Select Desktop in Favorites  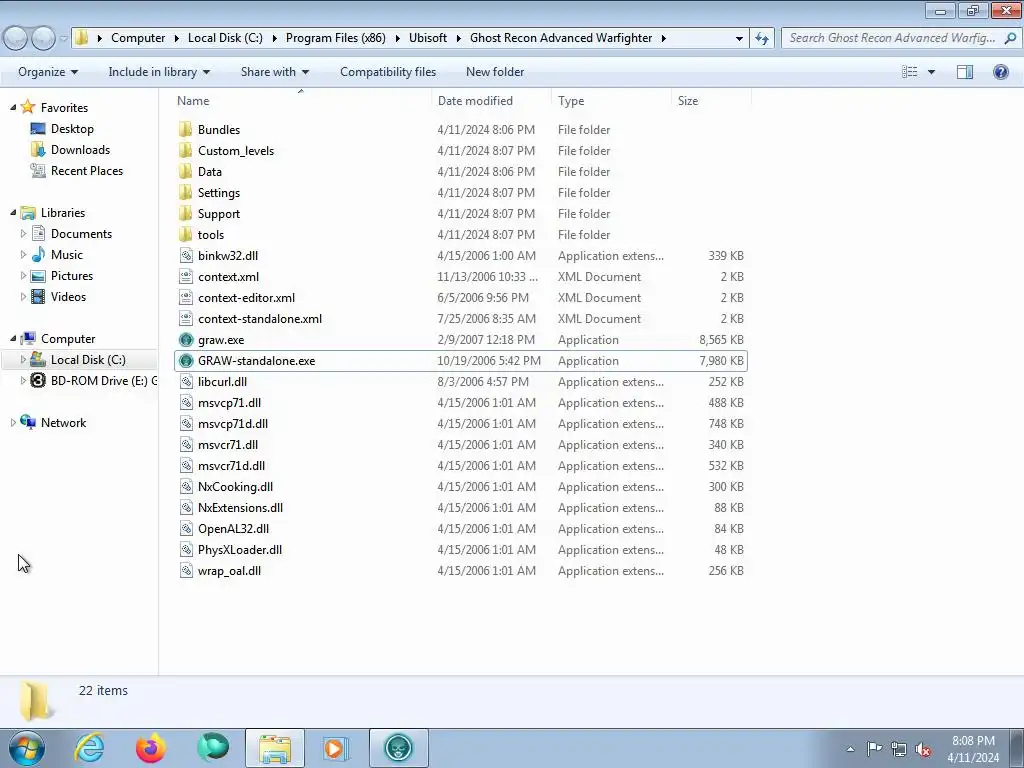(72, 129)
